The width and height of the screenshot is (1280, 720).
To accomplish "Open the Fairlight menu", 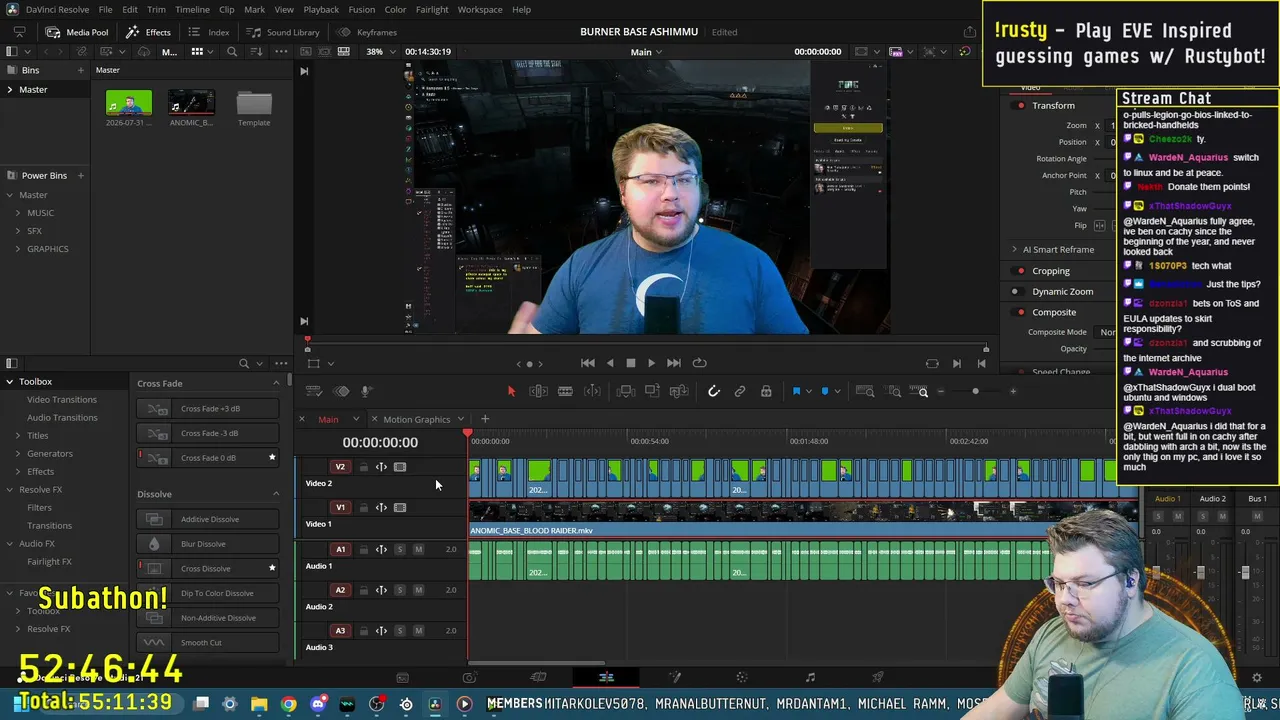I will click(432, 10).
